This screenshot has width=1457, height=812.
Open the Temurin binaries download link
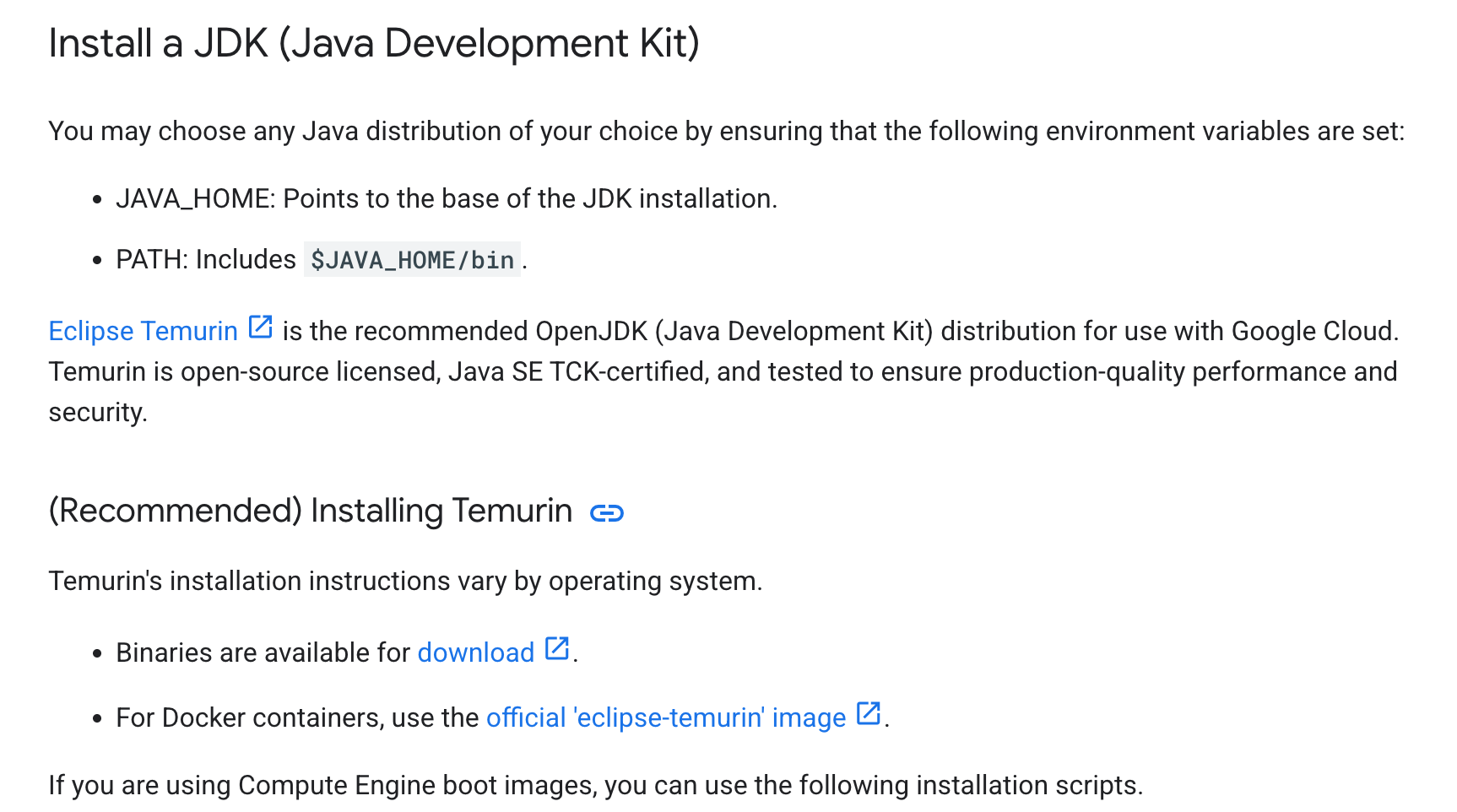point(475,652)
